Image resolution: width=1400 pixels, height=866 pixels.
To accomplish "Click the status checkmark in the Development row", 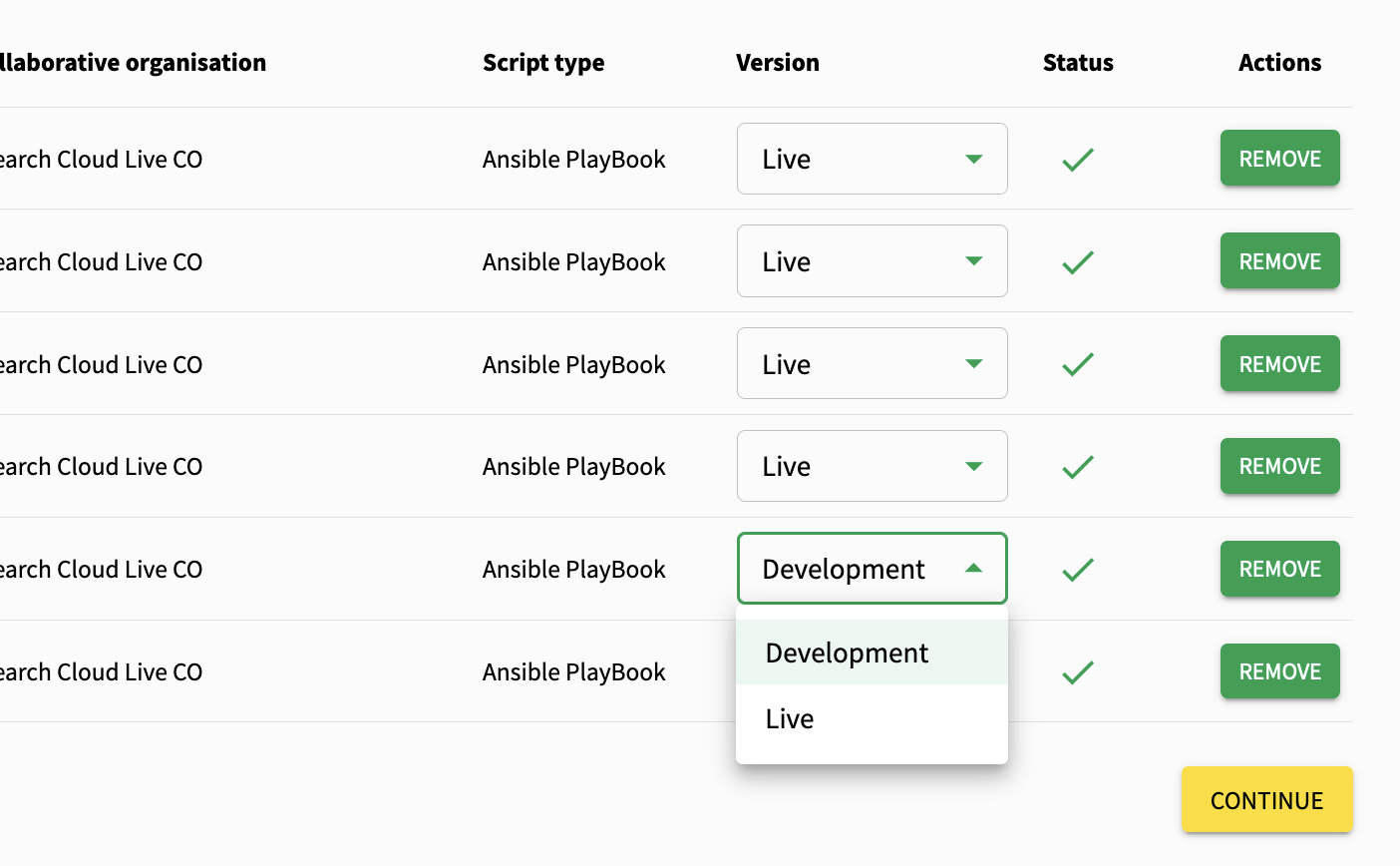I will 1078,570.
